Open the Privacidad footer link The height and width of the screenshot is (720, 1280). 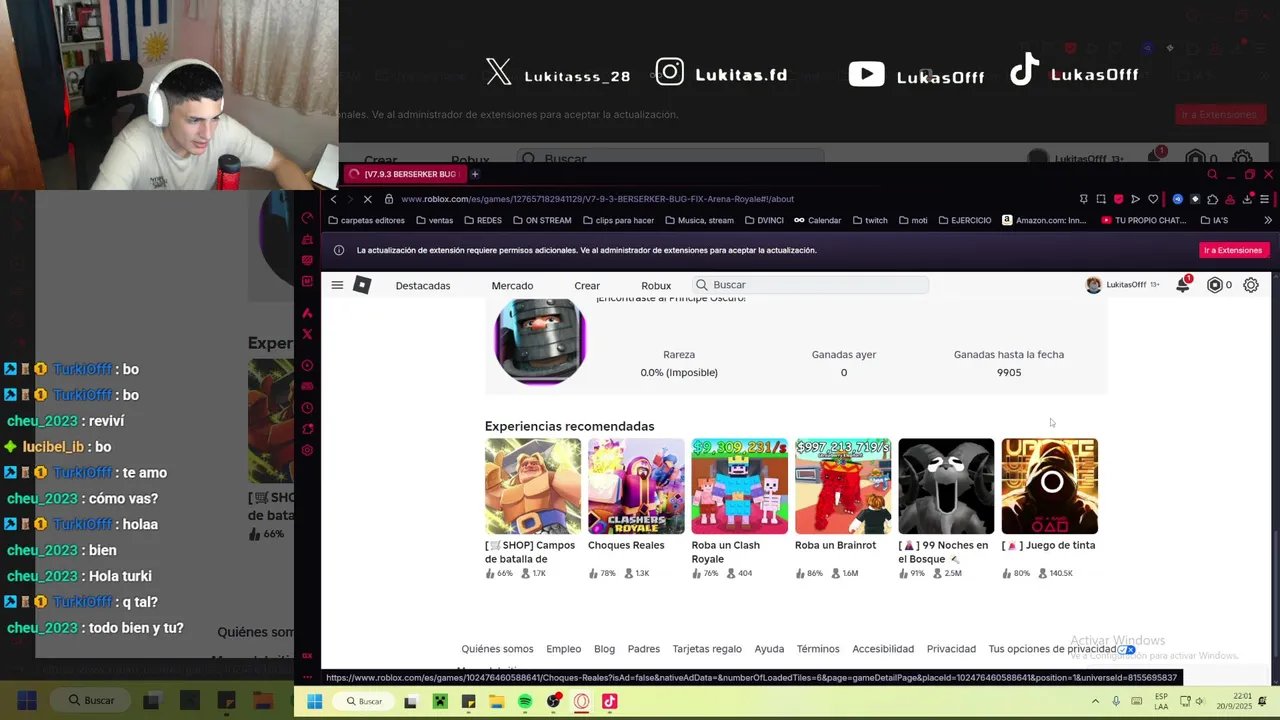click(951, 649)
